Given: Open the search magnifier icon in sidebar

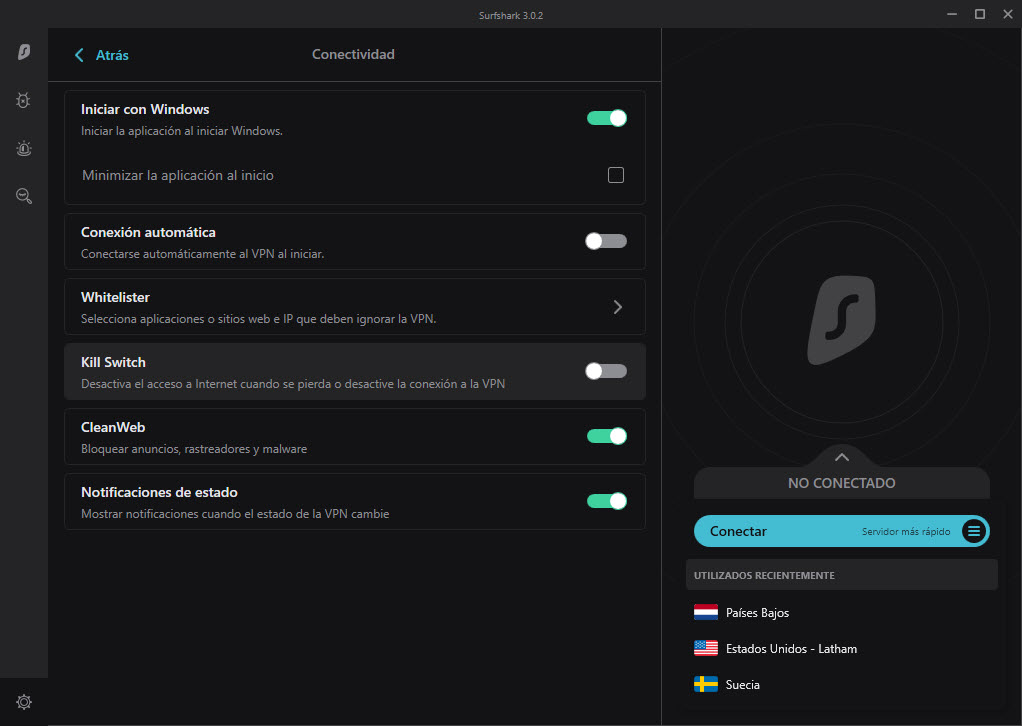Looking at the screenshot, I should [x=24, y=196].
